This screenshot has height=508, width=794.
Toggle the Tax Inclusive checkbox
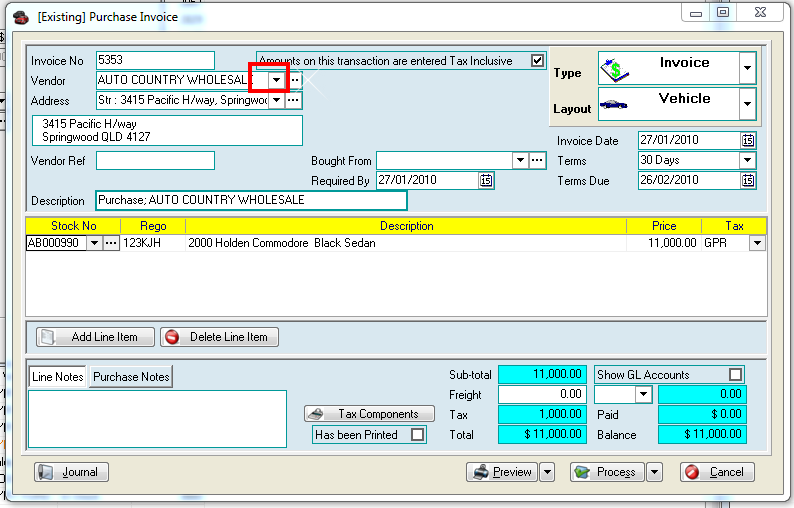537,61
